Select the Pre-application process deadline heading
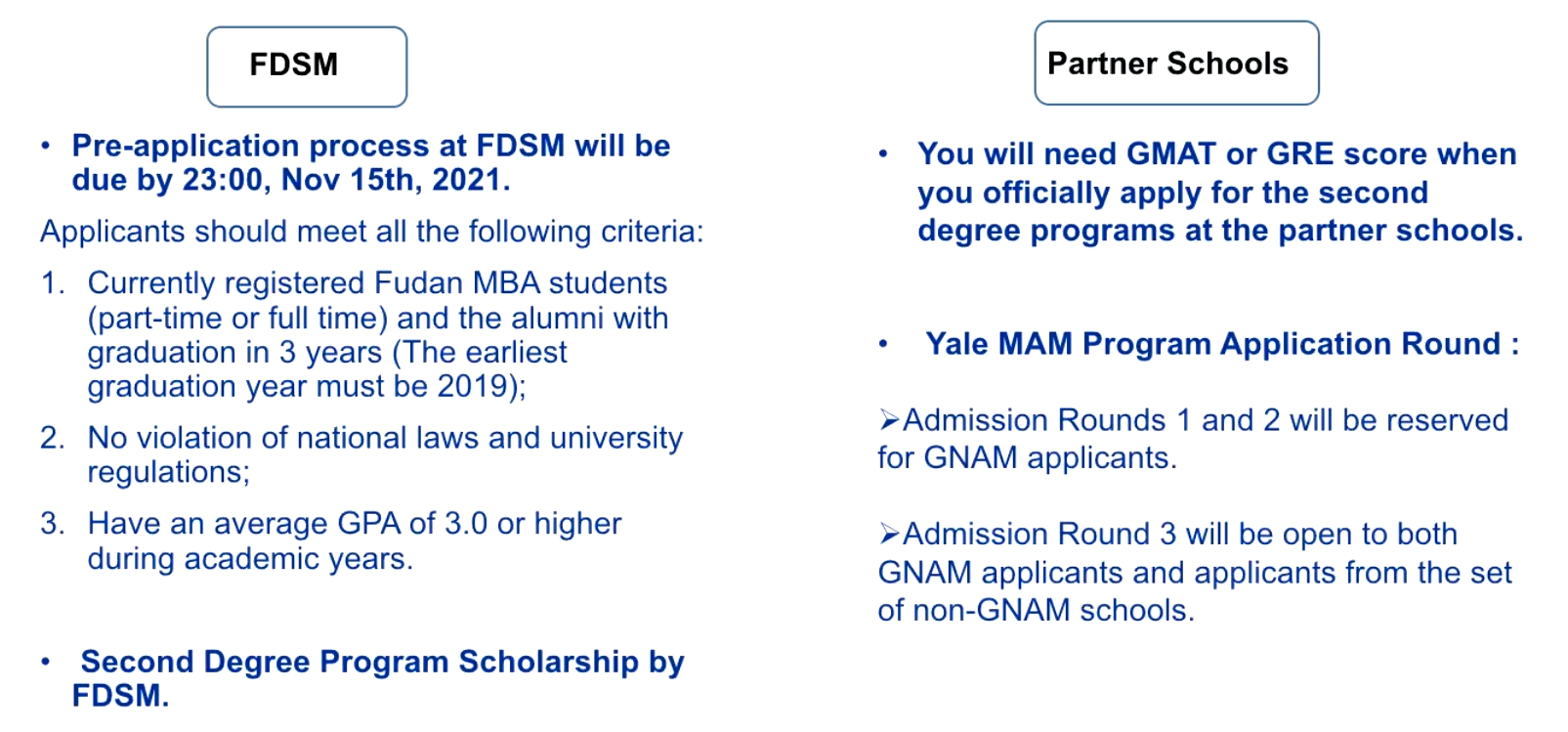The width and height of the screenshot is (1568, 732). pyautogui.click(x=370, y=163)
